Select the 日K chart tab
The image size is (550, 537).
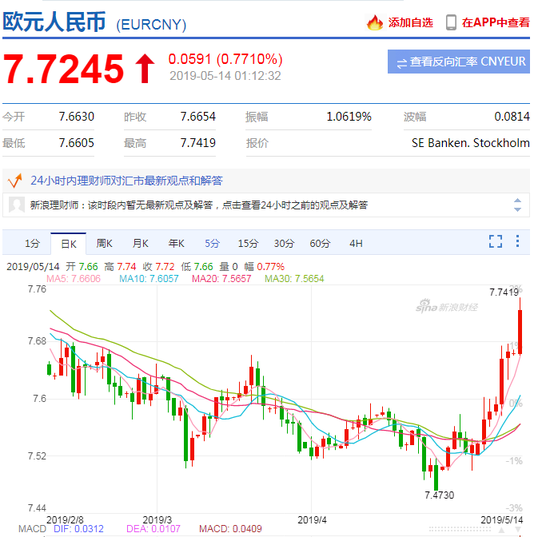tap(68, 244)
